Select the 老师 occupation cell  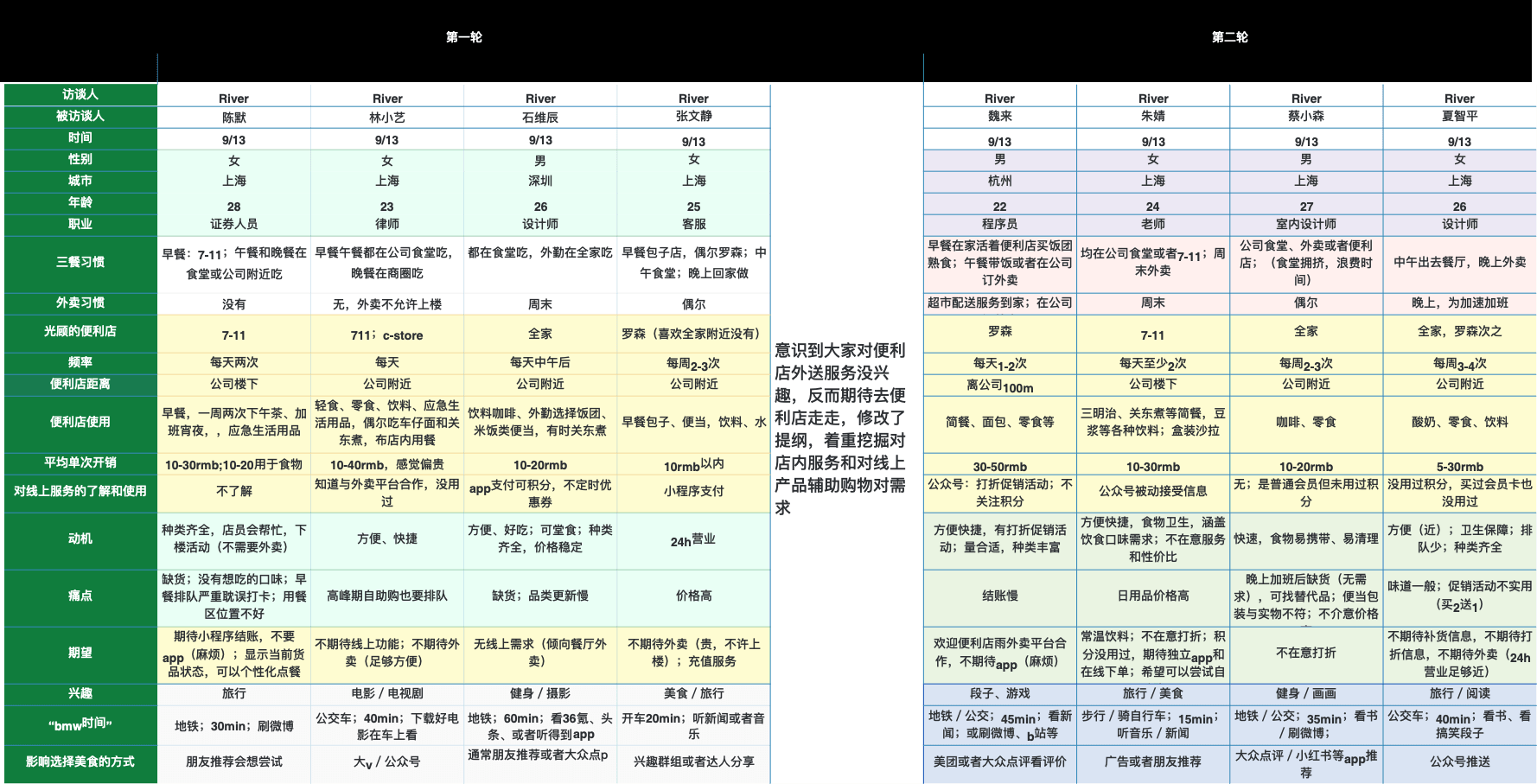(1153, 224)
